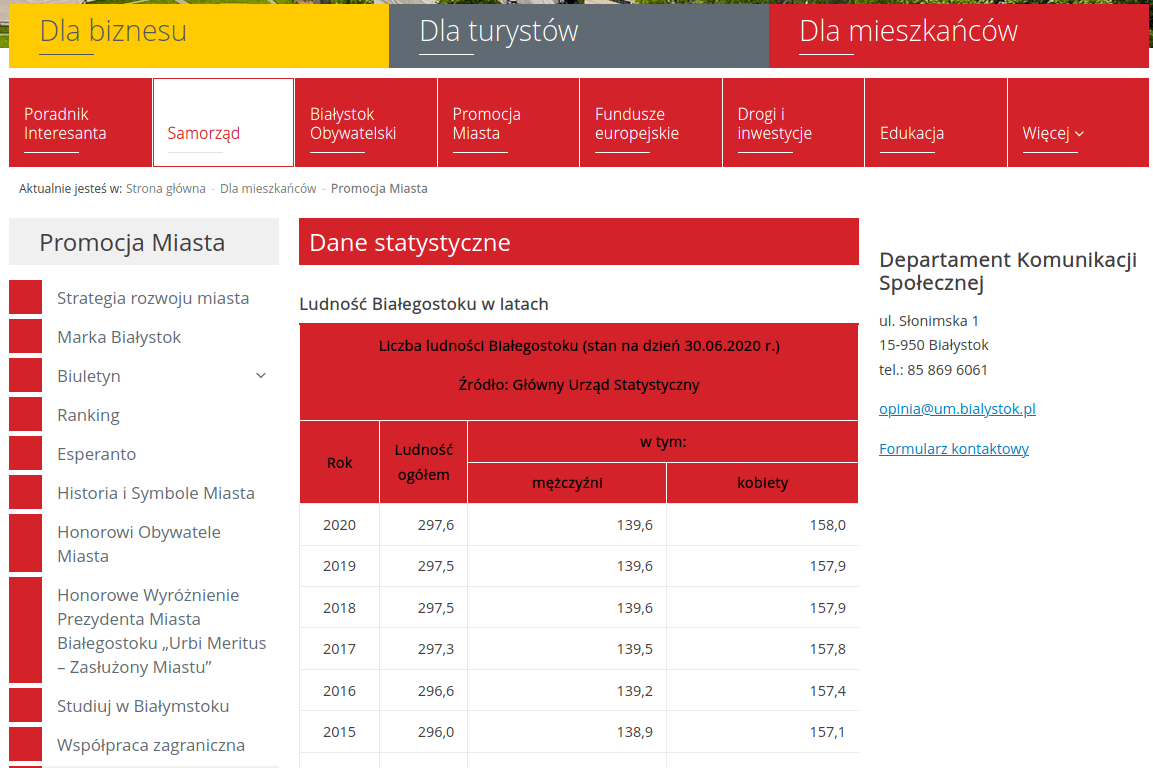This screenshot has width=1153, height=768.
Task: Select the Samorząd menu item
Action: tap(224, 123)
